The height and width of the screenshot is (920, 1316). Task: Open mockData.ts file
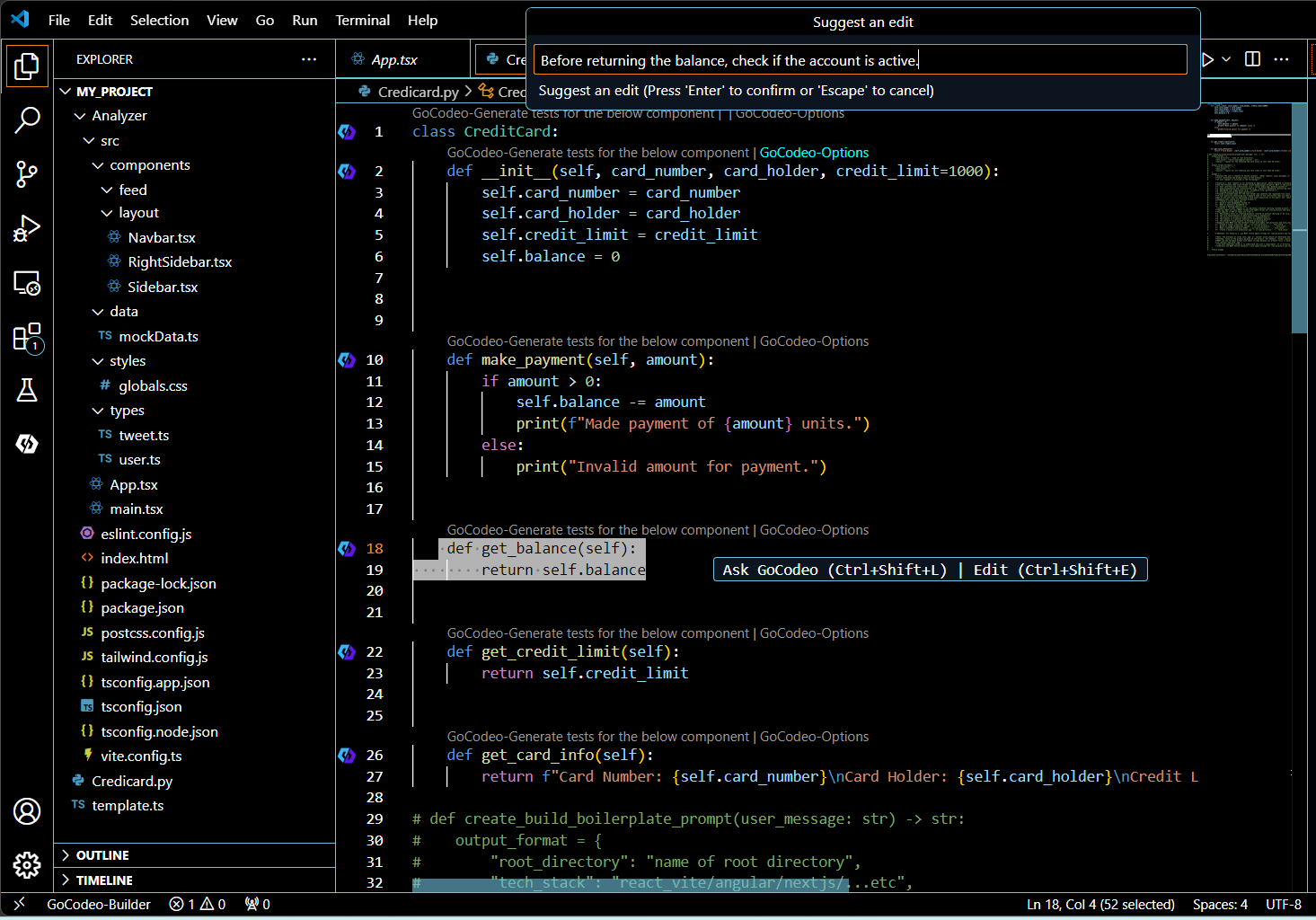[x=158, y=337]
